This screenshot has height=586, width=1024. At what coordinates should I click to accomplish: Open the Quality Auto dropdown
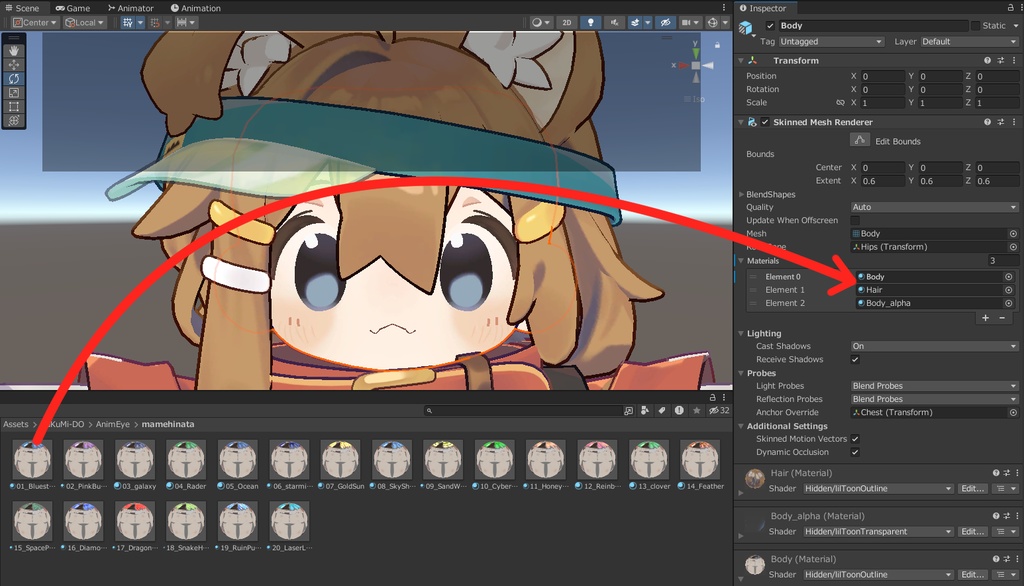pos(935,207)
